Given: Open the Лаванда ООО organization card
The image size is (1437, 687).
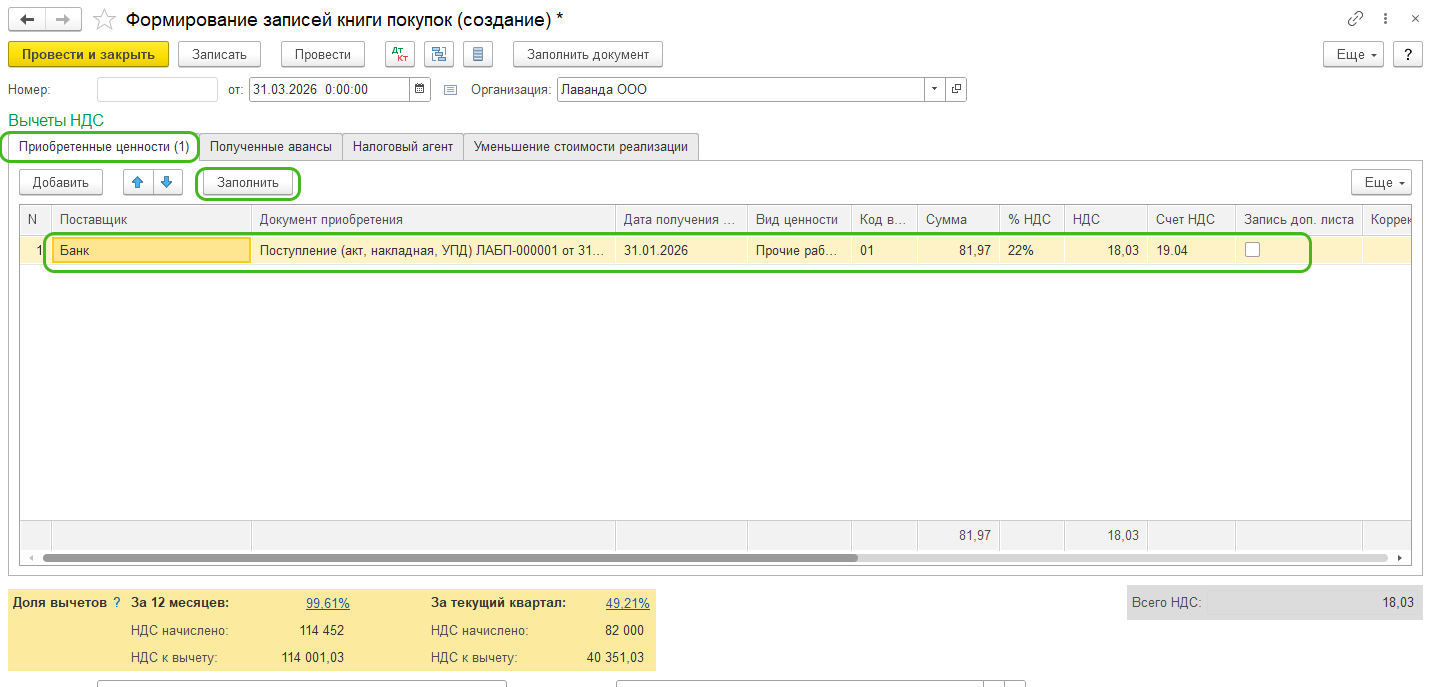Looking at the screenshot, I should coord(956,89).
